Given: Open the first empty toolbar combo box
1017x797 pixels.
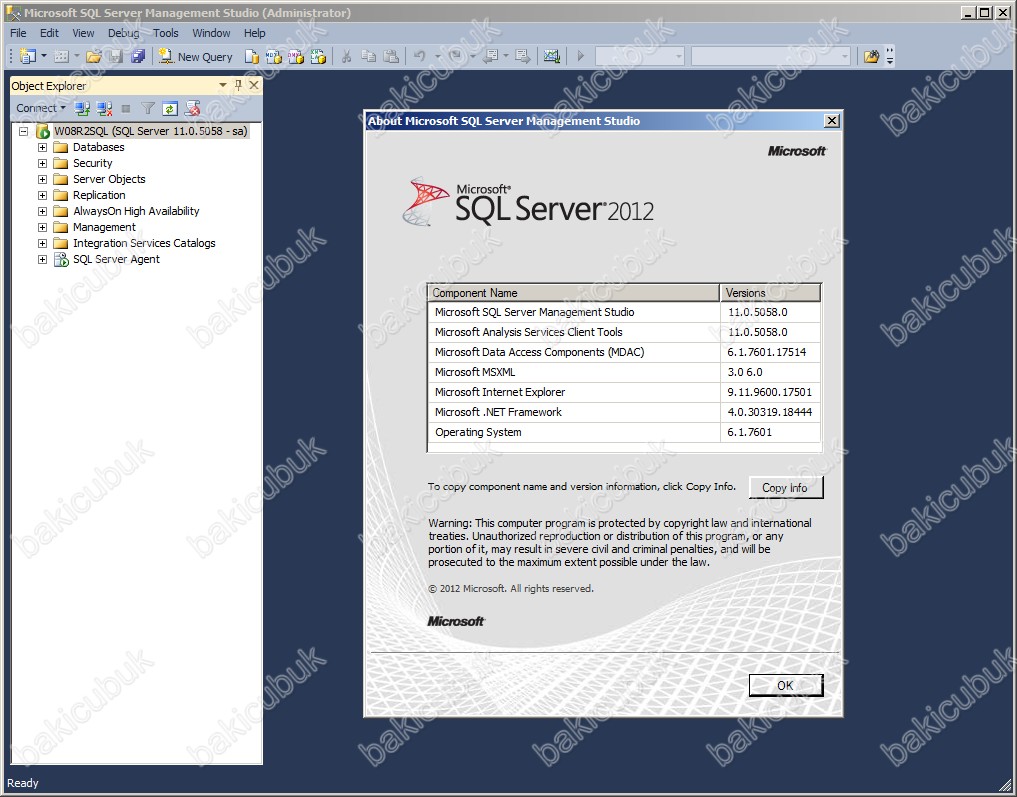Looking at the screenshot, I should (639, 56).
